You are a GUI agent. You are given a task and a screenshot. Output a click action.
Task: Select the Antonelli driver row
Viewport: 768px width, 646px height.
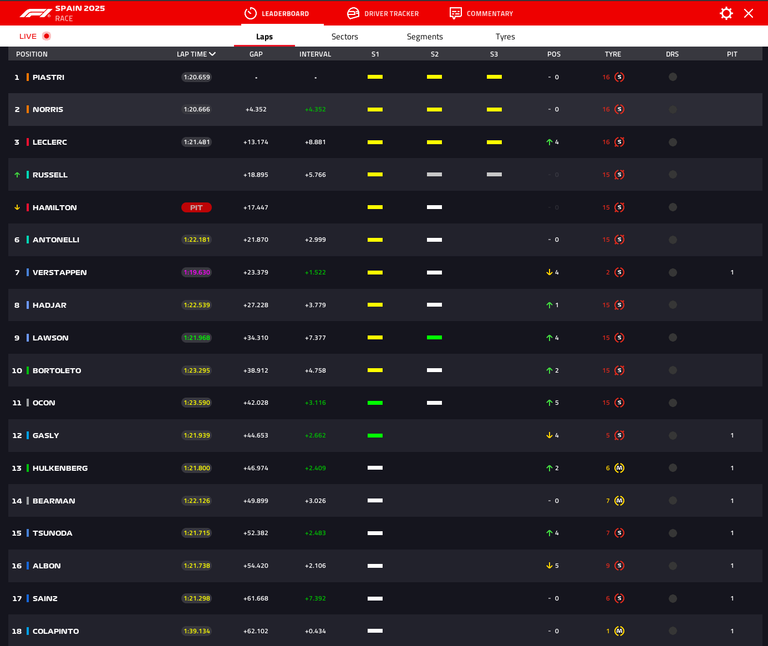[x=385, y=240]
